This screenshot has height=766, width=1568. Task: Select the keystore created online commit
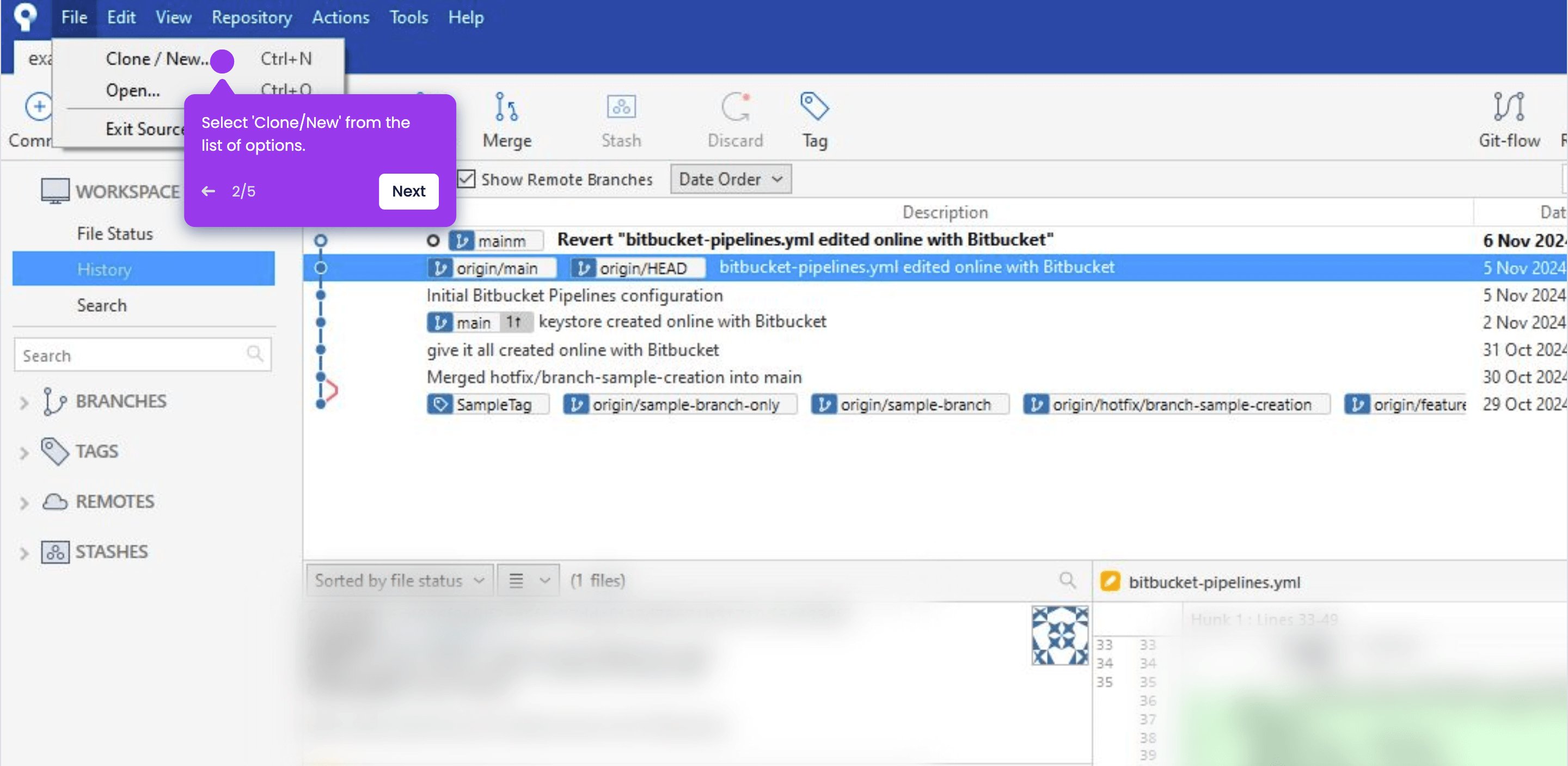[682, 322]
